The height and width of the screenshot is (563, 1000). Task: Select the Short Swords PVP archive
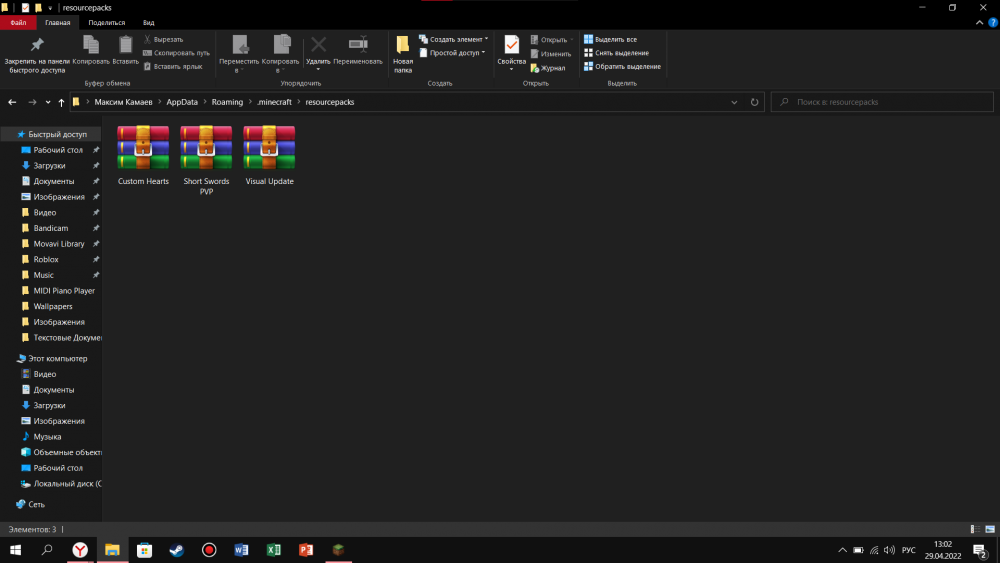(206, 160)
